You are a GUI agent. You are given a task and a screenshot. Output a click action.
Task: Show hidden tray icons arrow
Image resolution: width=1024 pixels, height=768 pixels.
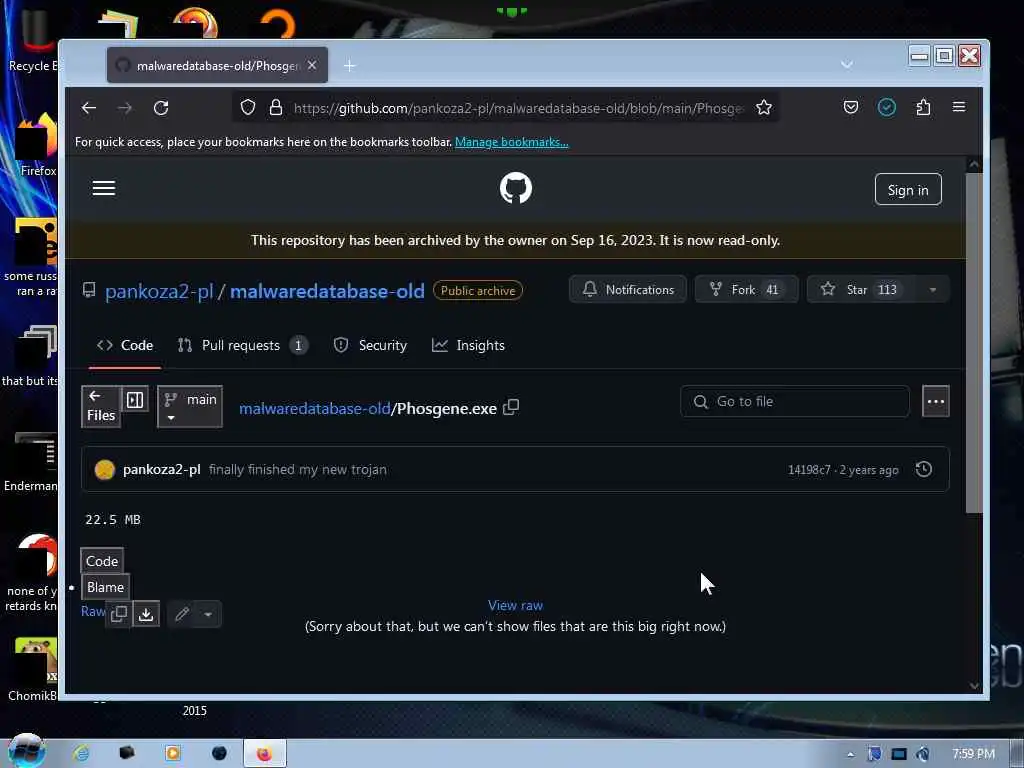tap(850, 754)
